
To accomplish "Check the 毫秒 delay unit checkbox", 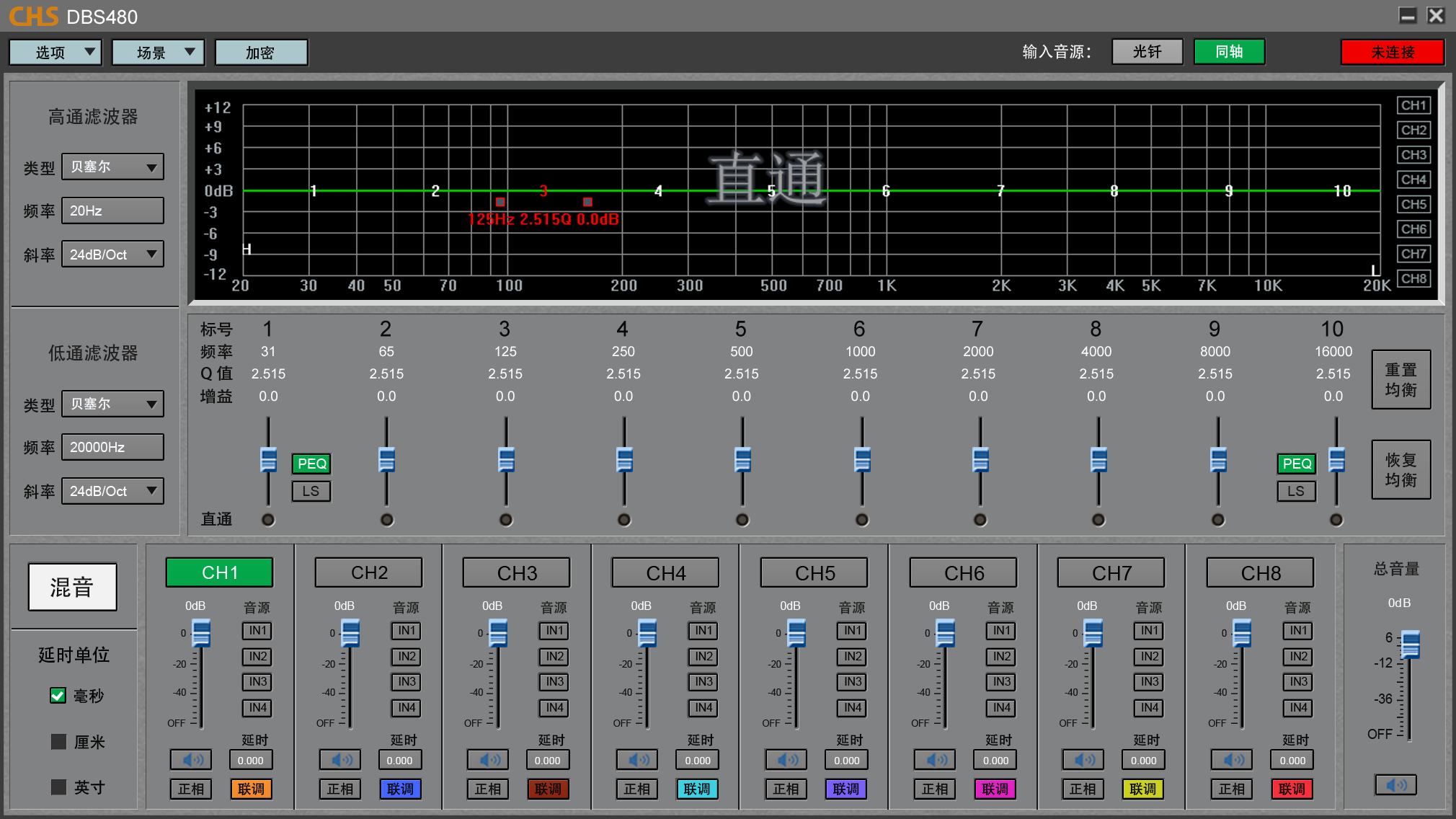I will 58,696.
